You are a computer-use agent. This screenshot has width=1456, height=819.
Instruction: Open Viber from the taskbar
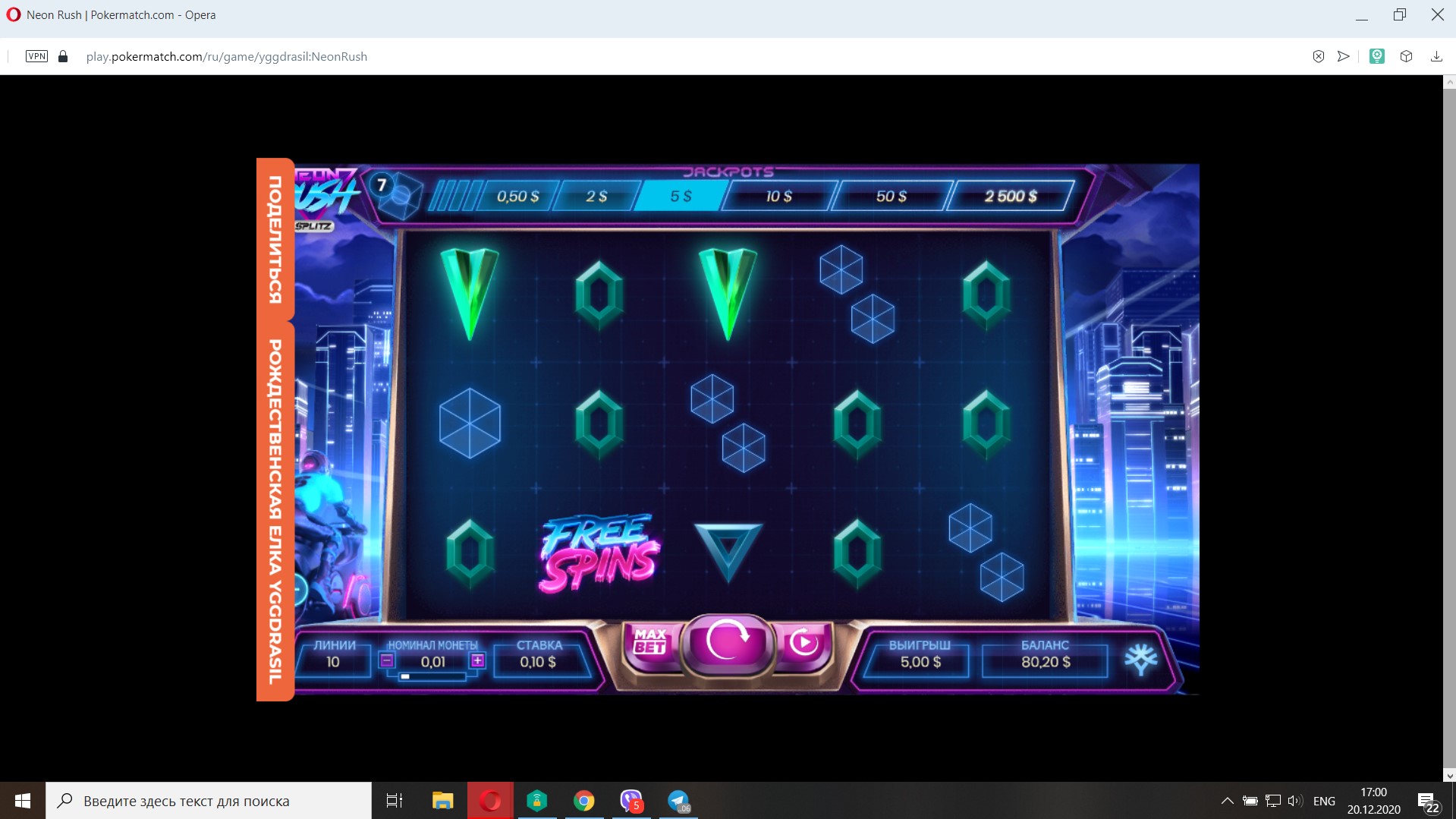coord(631,801)
